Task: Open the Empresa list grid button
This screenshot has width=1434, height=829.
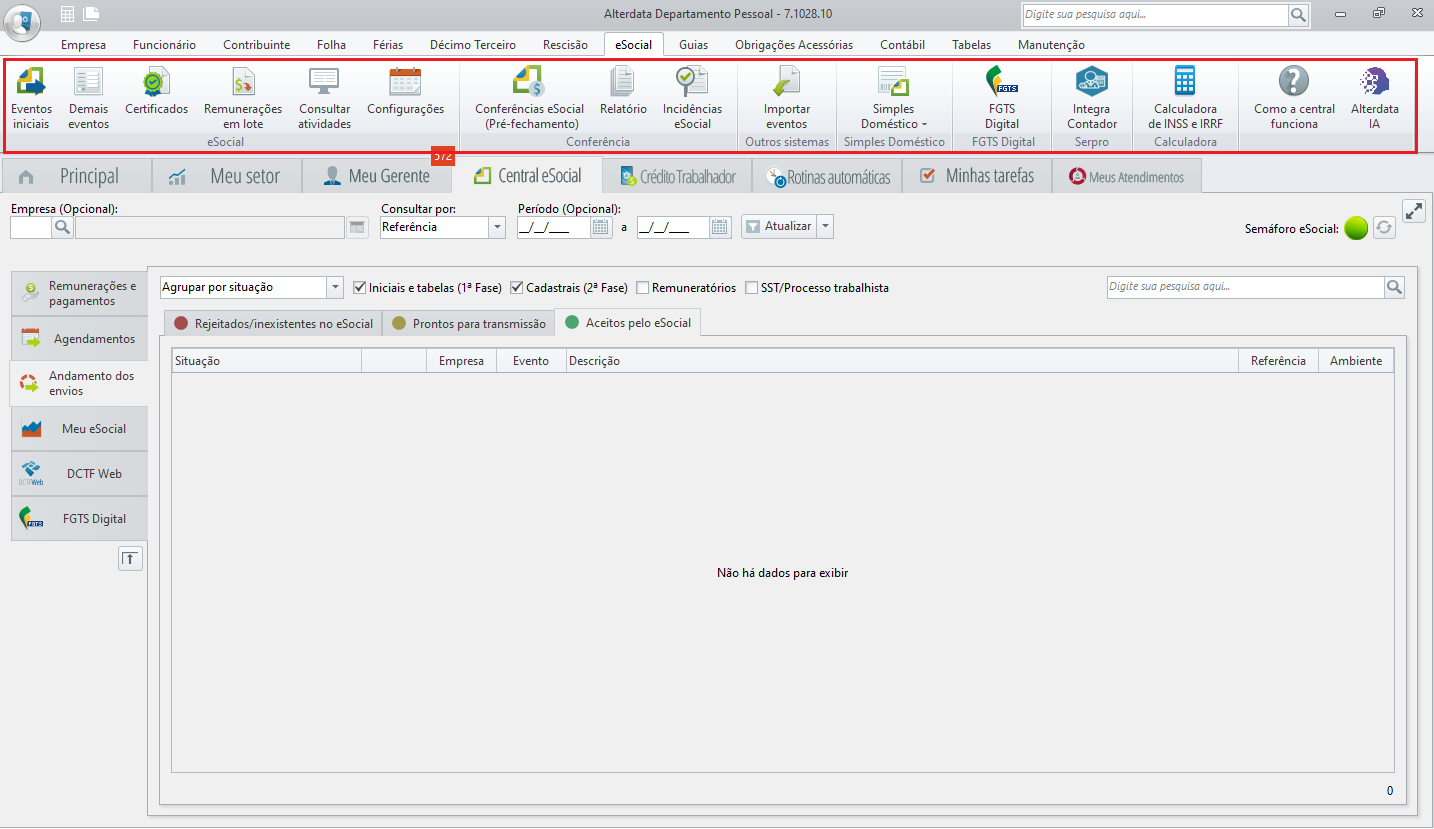Action: (x=357, y=227)
